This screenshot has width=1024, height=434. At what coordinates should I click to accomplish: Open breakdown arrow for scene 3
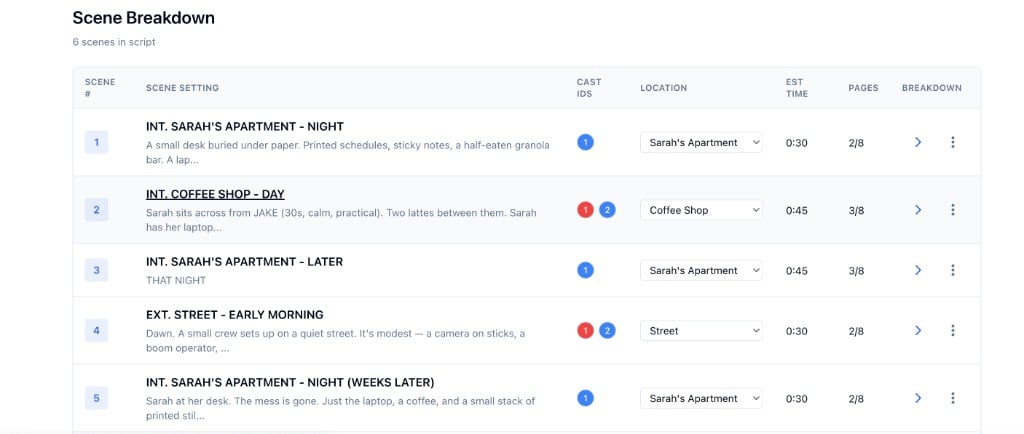(x=918, y=270)
